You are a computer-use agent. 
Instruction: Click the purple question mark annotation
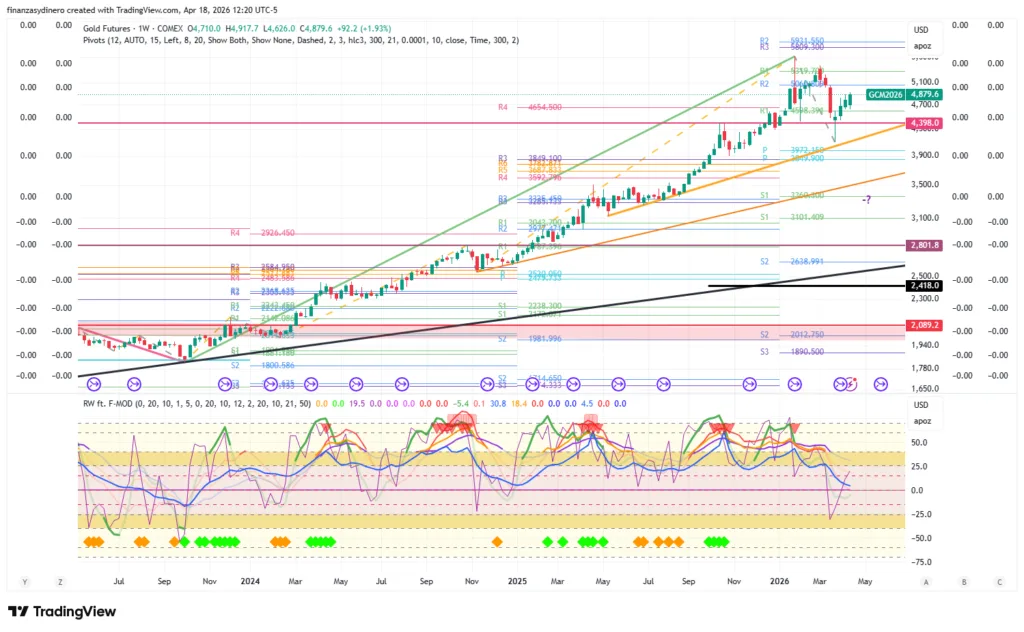tap(867, 200)
